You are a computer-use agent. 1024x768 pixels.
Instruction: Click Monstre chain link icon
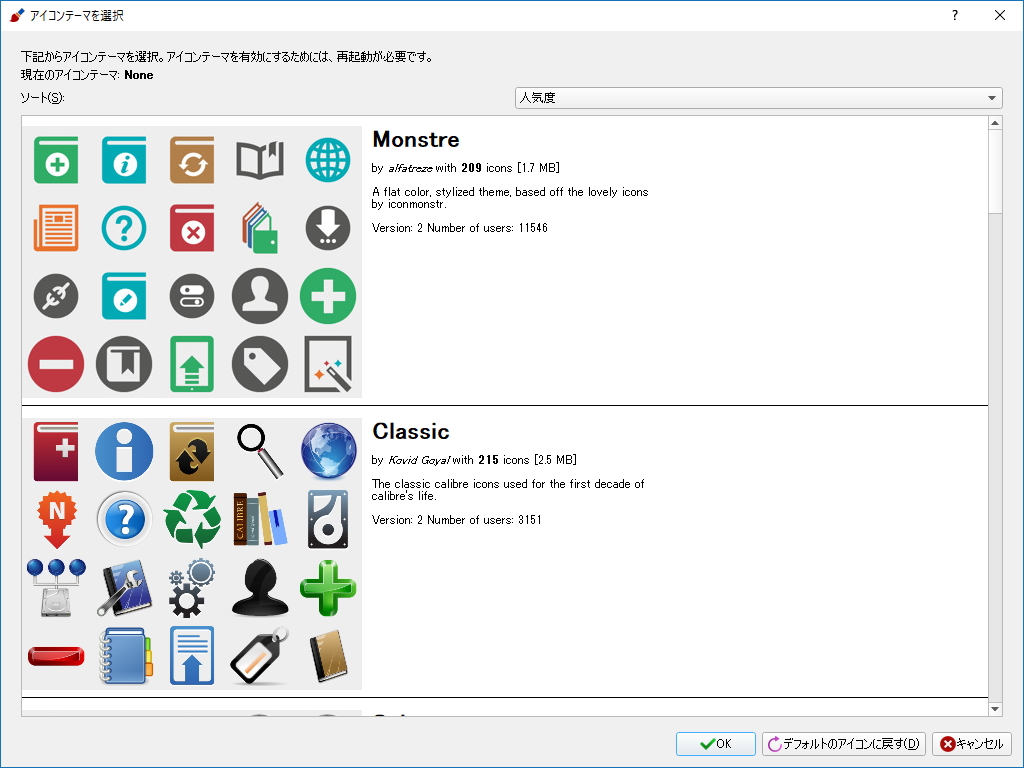pos(56,296)
